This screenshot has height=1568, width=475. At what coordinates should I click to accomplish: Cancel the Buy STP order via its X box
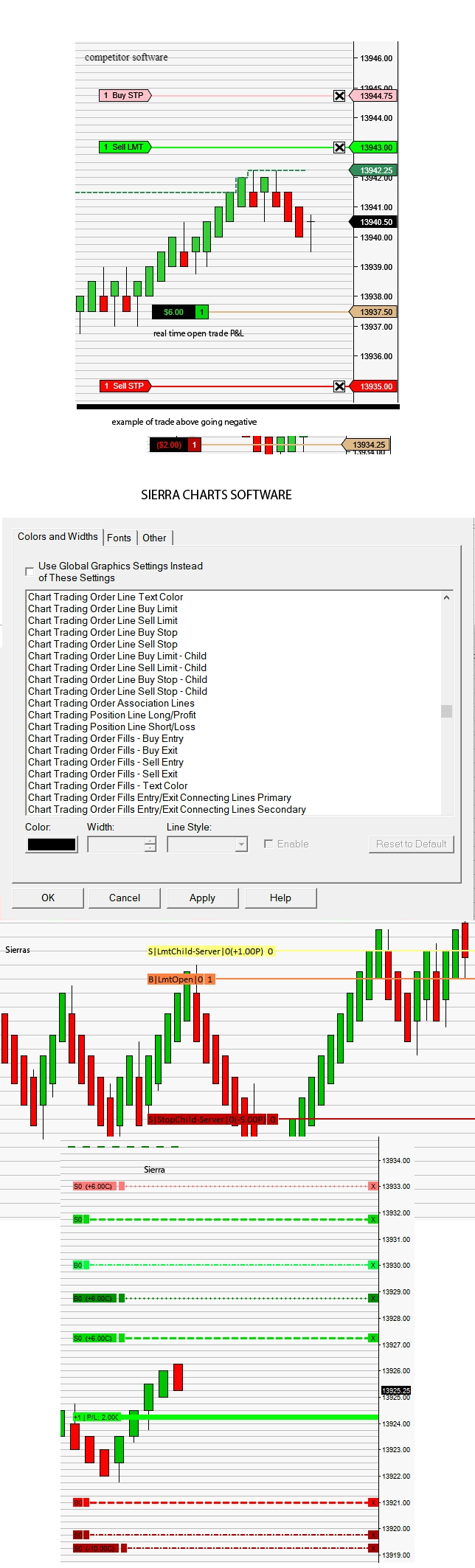pyautogui.click(x=339, y=96)
